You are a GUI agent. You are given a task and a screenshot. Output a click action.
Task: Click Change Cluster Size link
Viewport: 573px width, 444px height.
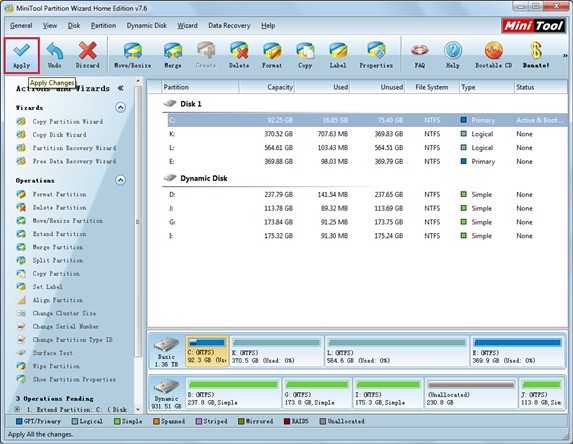pos(64,313)
